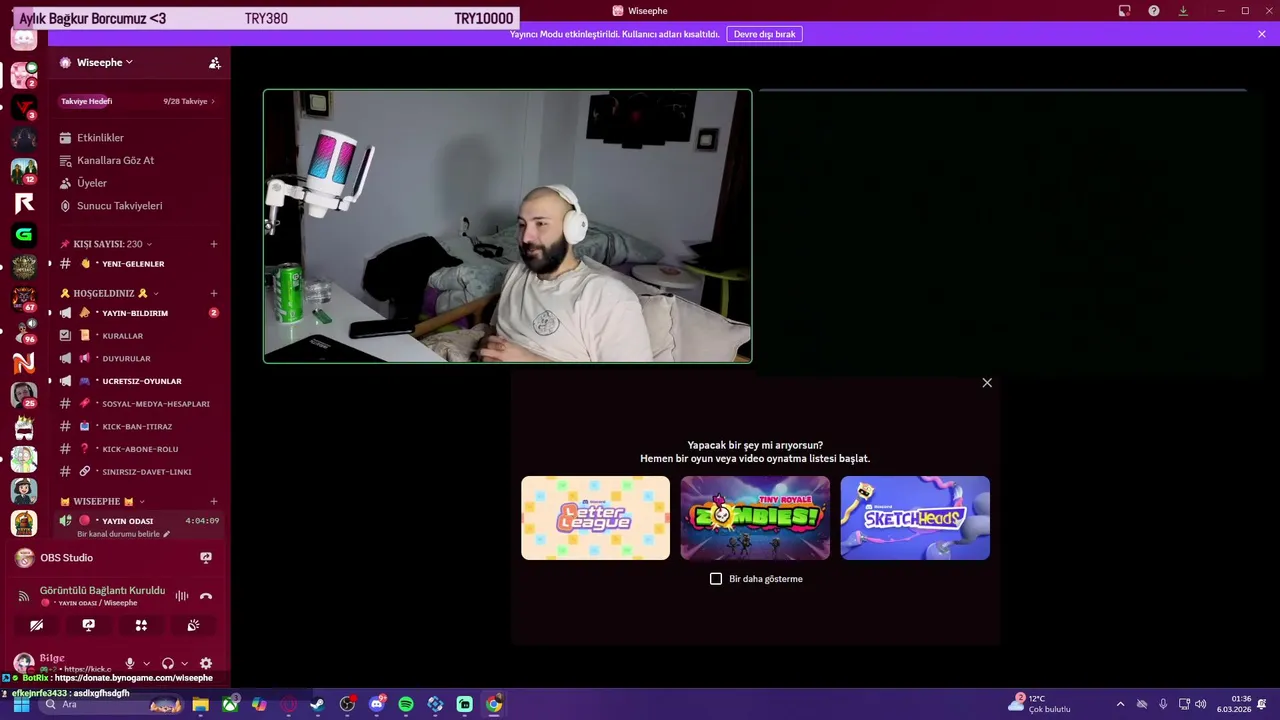Open Discord inbox icon in title bar
Screen dimensions: 1280x720
coord(1124,11)
